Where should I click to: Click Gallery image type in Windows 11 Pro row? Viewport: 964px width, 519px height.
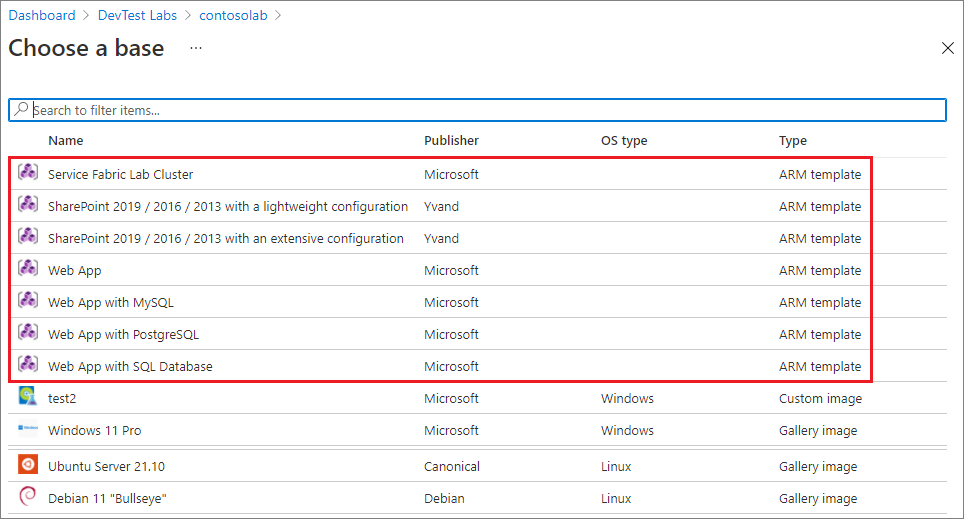coord(818,431)
